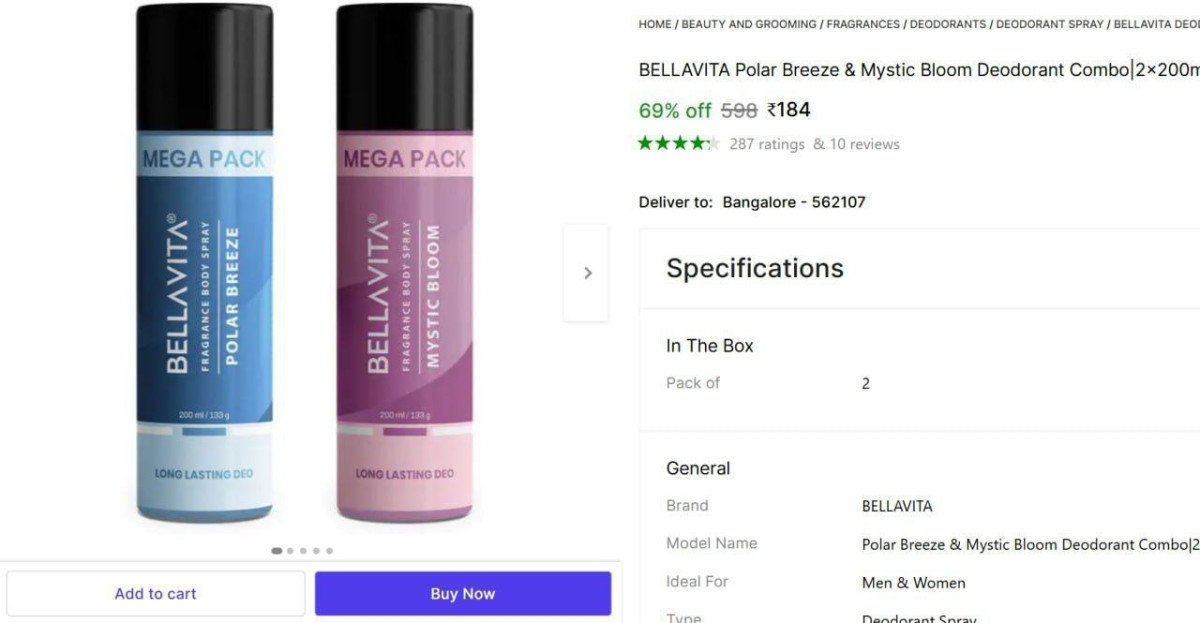Change delivery location Bangalore - 562107

793,202
